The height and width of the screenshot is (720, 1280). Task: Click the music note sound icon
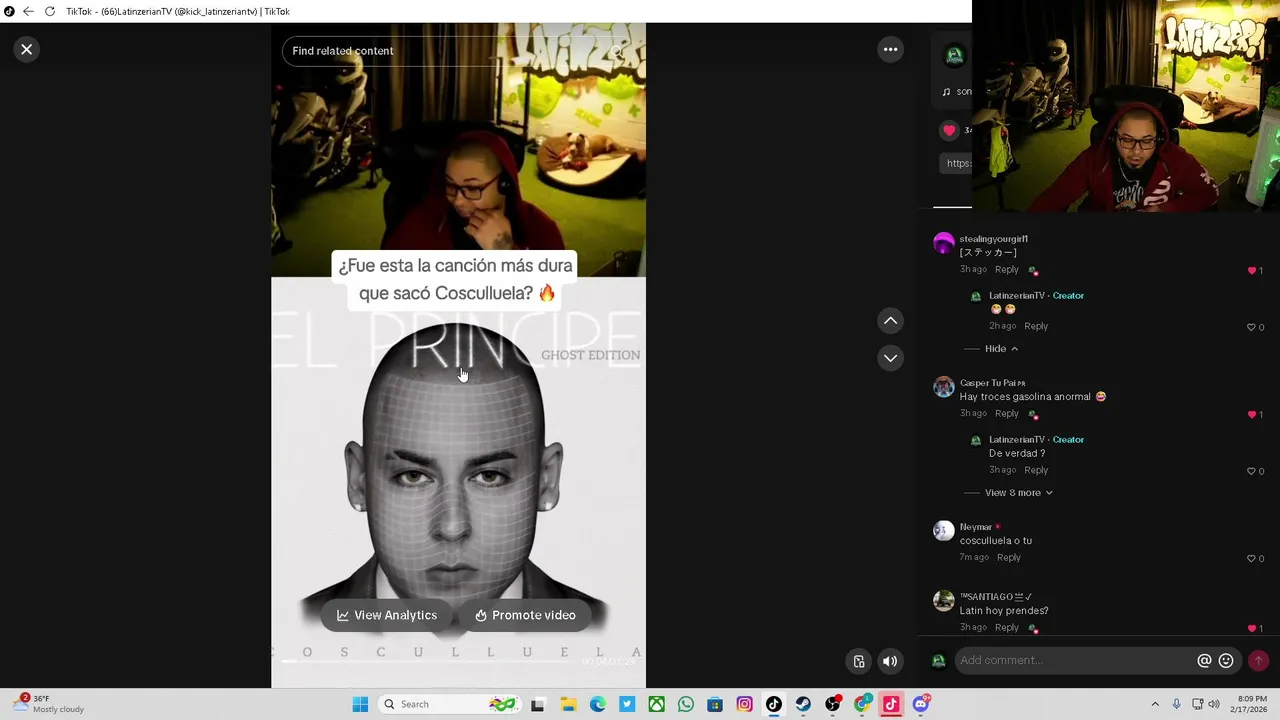pos(946,92)
